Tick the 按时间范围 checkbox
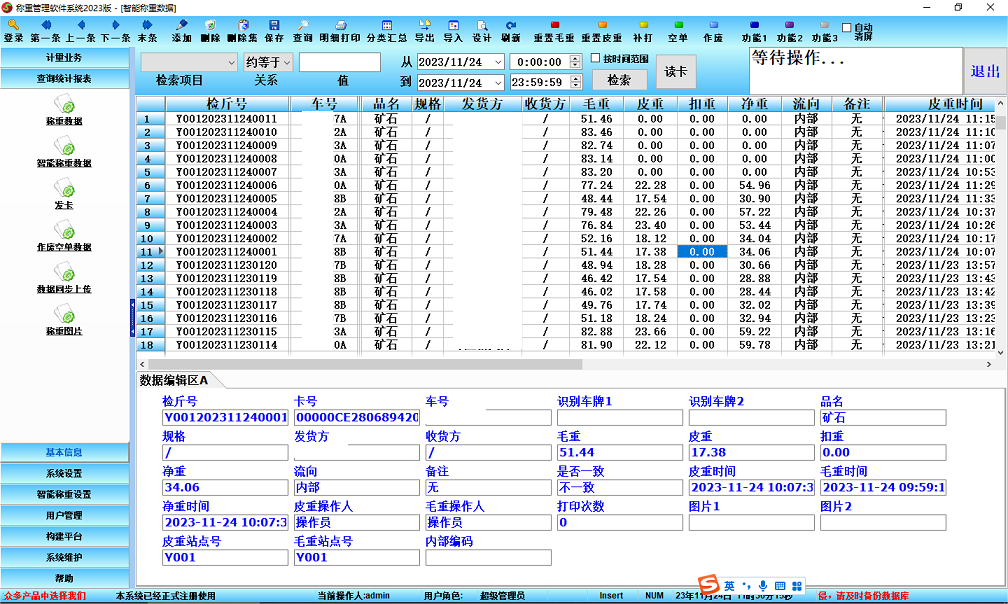Viewport: 1008px width, 604px height. tap(596, 59)
